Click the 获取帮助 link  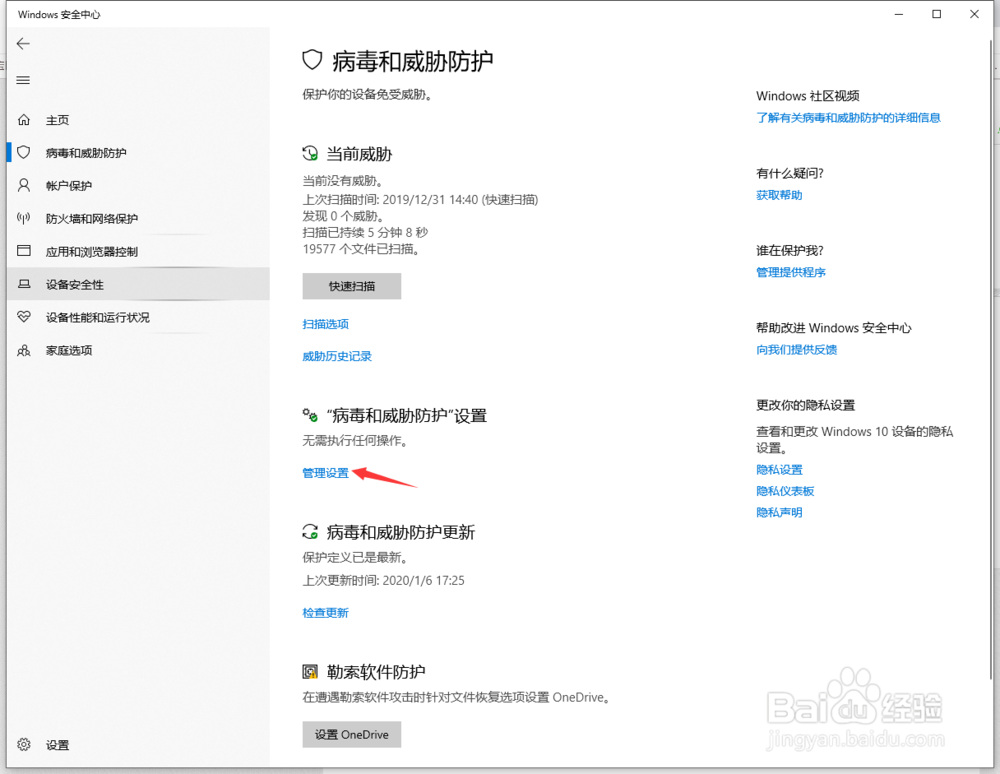[x=779, y=194]
